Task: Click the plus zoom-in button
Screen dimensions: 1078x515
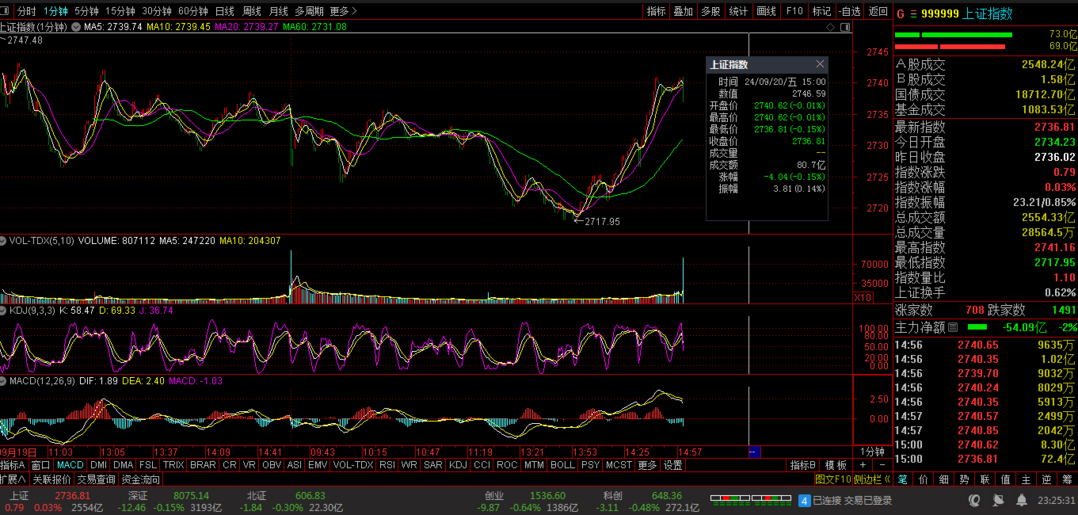Action: [x=863, y=465]
